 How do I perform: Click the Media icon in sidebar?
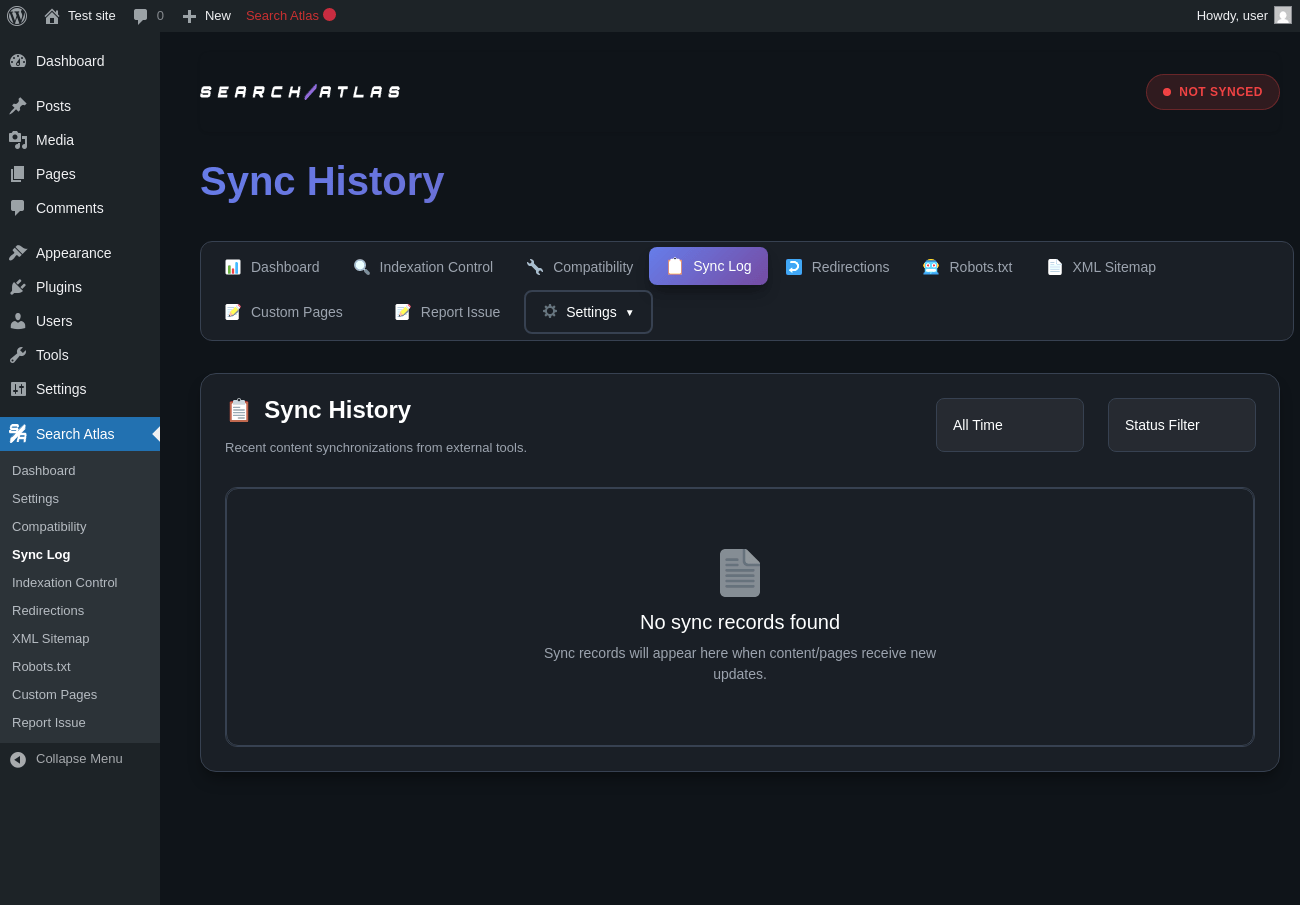pos(18,140)
